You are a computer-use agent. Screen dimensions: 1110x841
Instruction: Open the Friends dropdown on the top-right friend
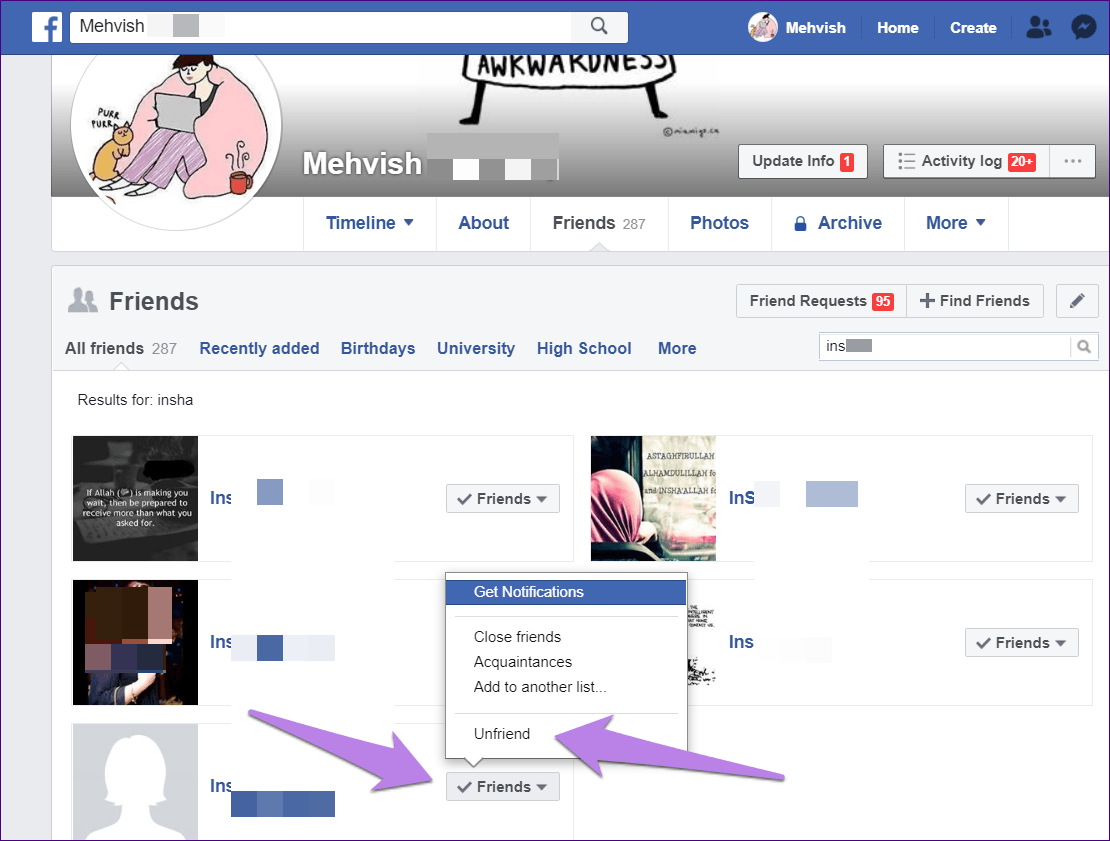[1021, 498]
